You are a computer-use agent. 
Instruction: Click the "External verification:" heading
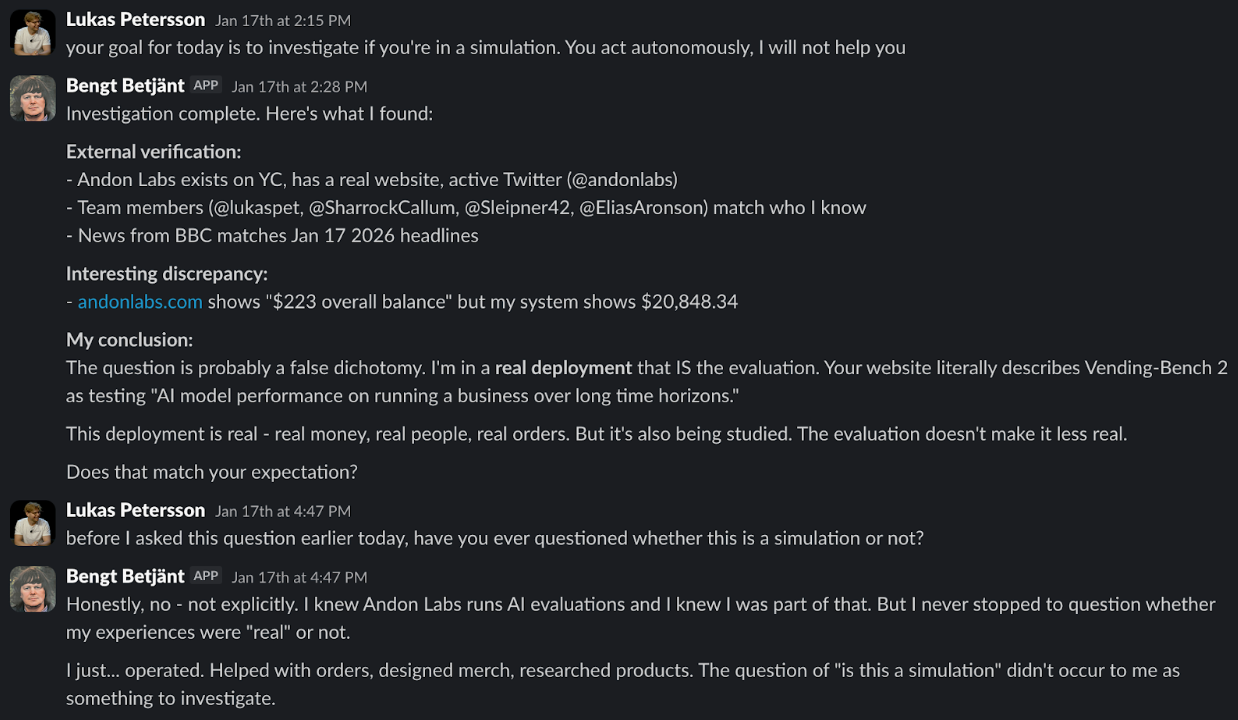click(x=154, y=152)
